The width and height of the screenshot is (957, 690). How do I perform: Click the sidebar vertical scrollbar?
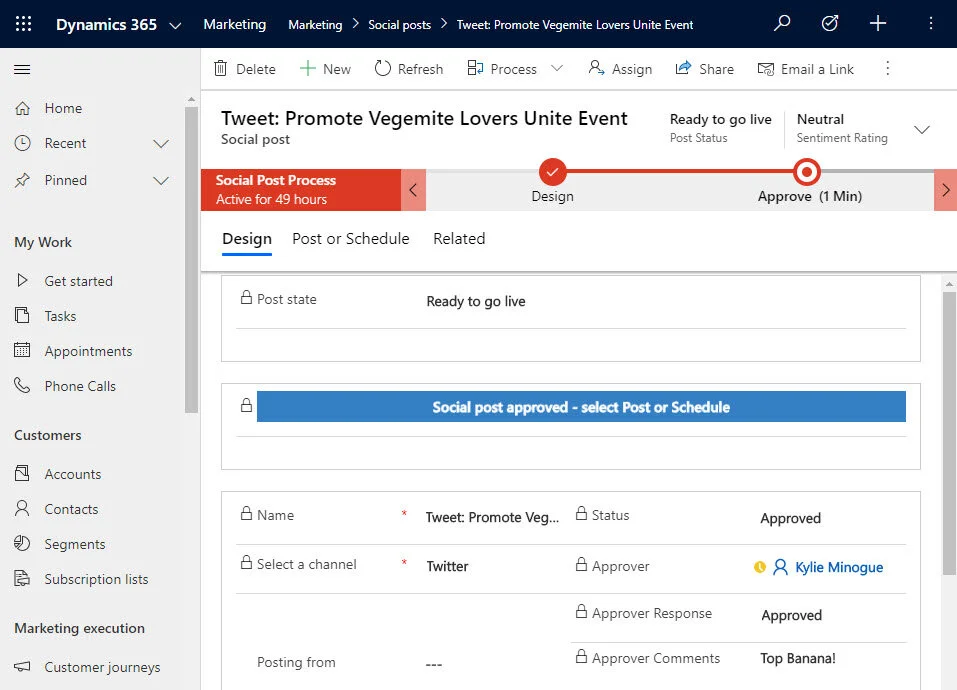(192, 260)
